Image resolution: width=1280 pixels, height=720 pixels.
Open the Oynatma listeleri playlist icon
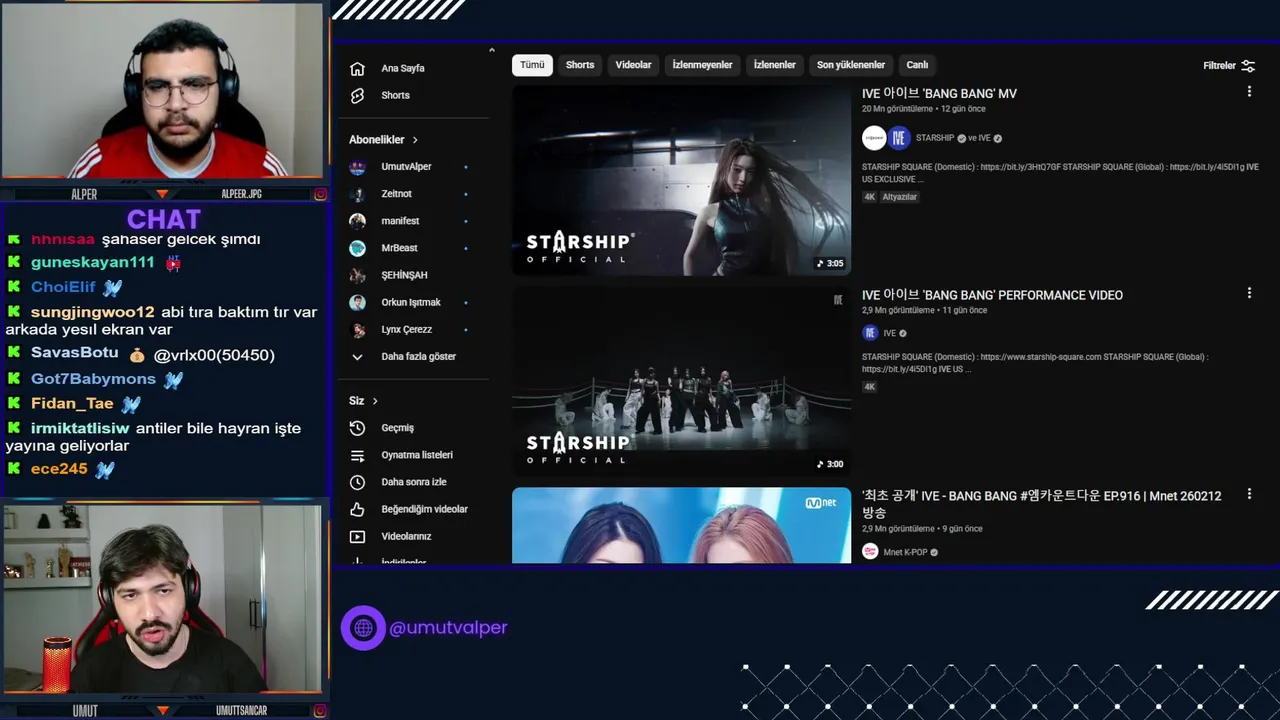pyautogui.click(x=357, y=455)
